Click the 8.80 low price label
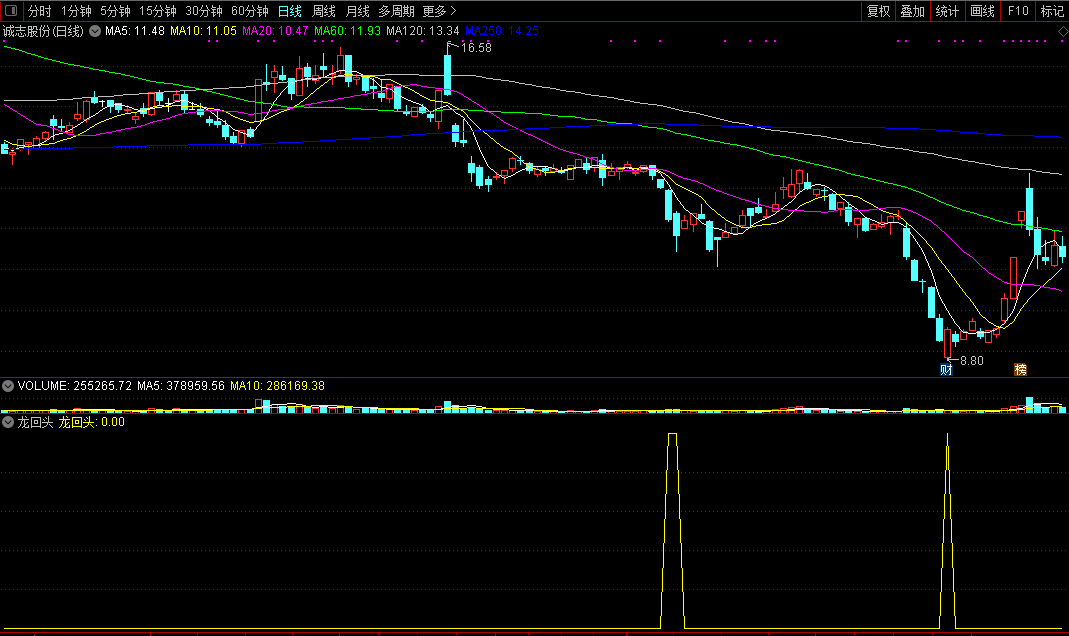Viewport: 1069px width, 636px height. pos(972,361)
